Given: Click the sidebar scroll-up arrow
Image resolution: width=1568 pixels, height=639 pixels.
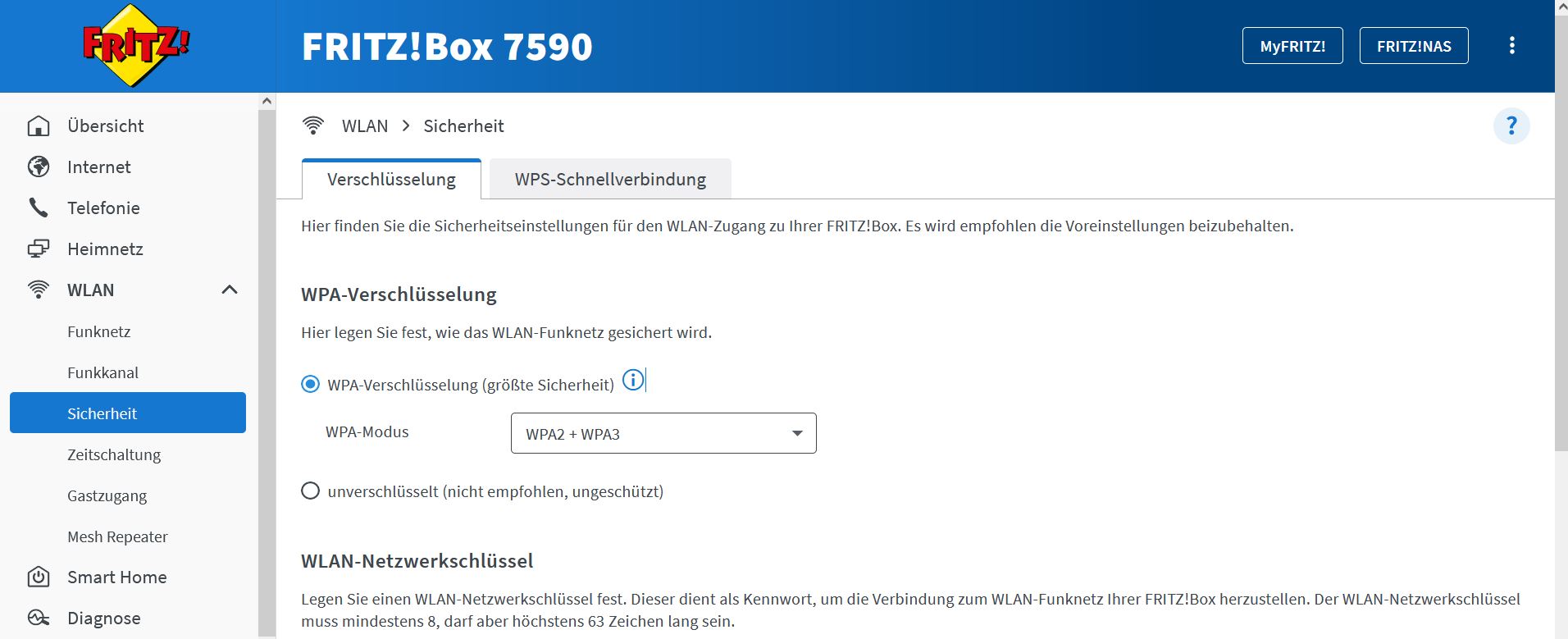Looking at the screenshot, I should coord(267,101).
